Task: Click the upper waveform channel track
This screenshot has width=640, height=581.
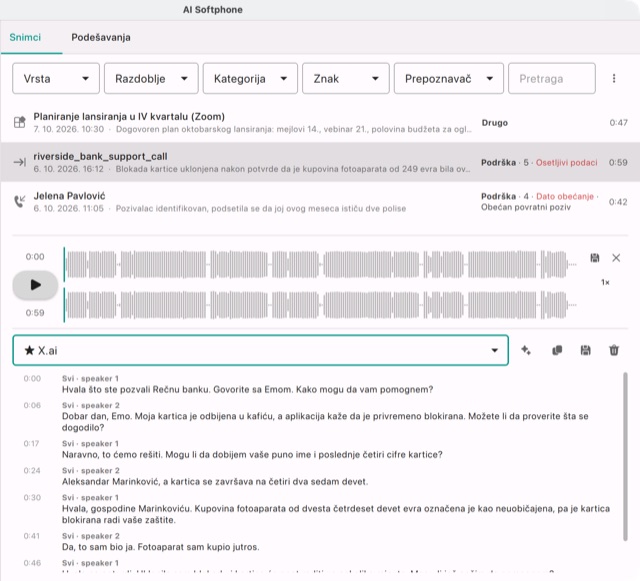Action: click(320, 264)
